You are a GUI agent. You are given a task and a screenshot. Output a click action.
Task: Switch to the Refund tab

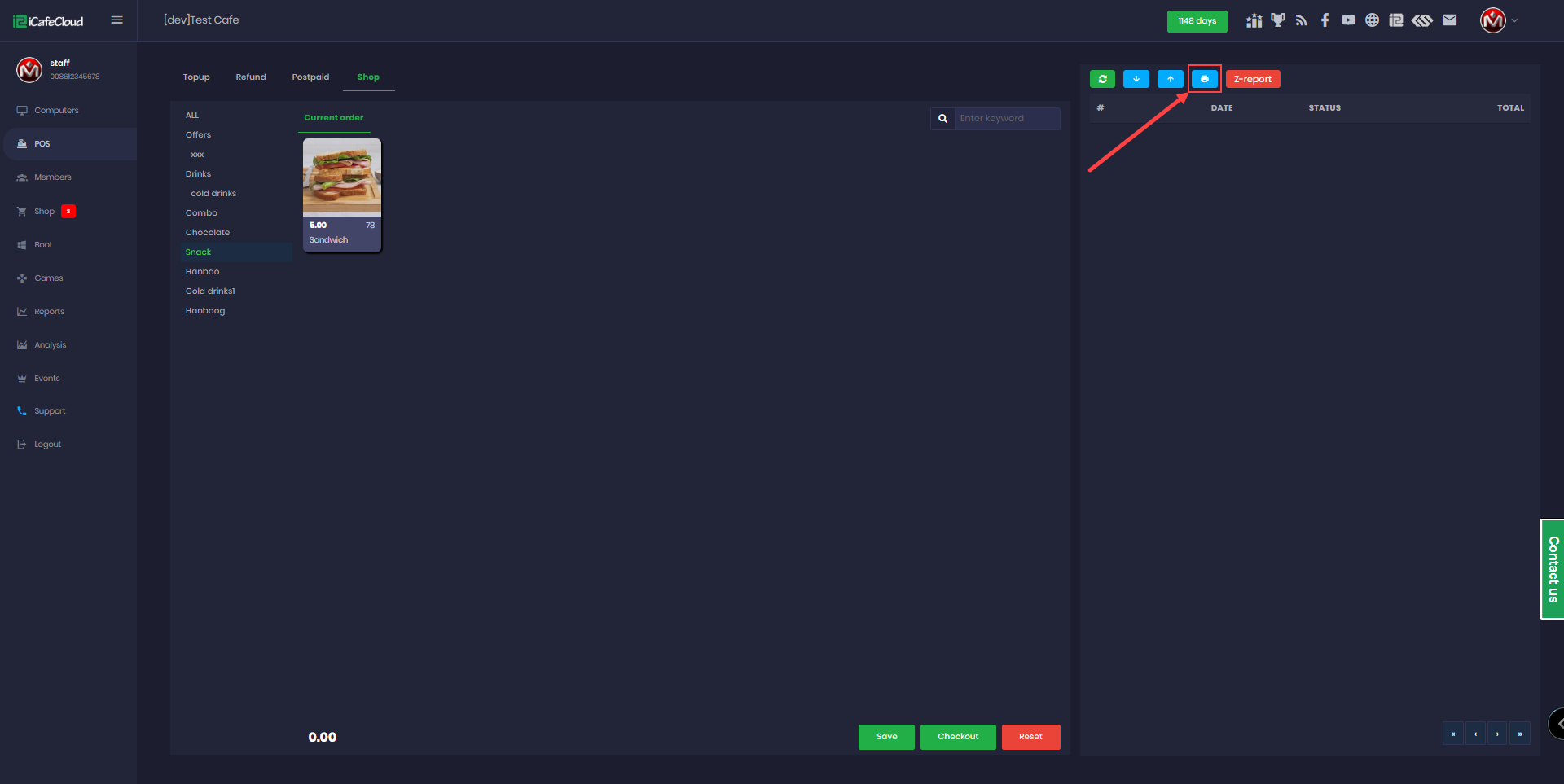[251, 77]
